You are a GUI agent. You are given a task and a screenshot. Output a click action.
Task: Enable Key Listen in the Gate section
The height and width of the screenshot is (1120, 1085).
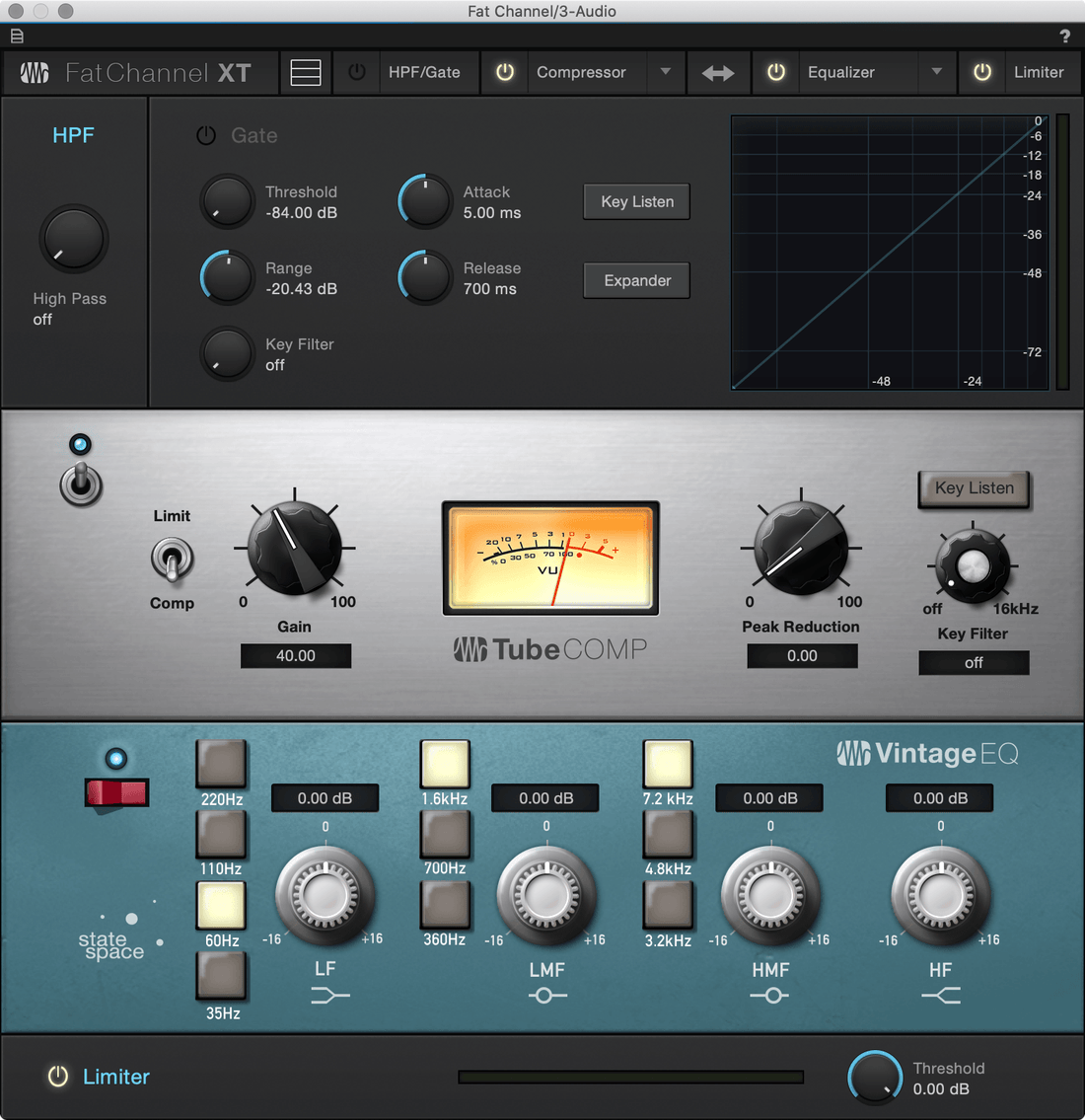point(636,201)
